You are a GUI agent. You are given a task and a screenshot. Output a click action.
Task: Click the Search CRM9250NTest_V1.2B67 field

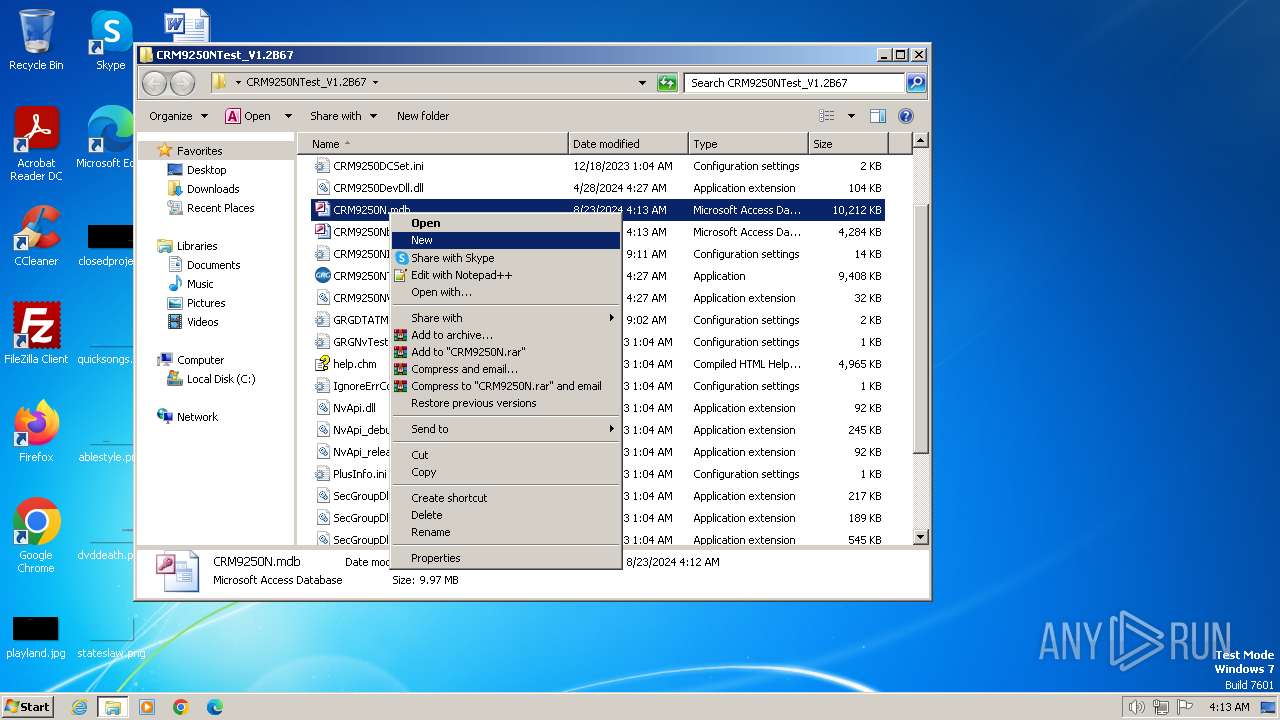(795, 83)
